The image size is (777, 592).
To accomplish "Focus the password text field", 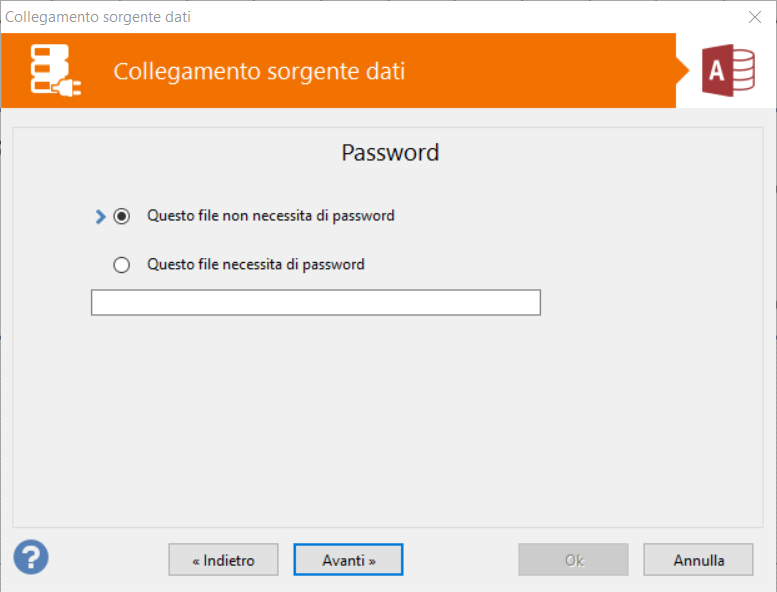I will point(315,302).
